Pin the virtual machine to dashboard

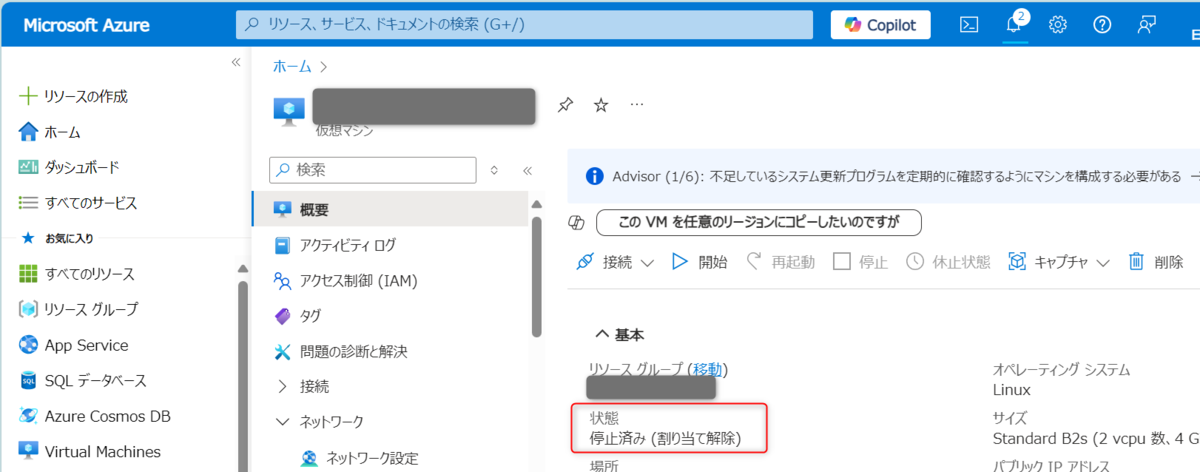[x=565, y=104]
